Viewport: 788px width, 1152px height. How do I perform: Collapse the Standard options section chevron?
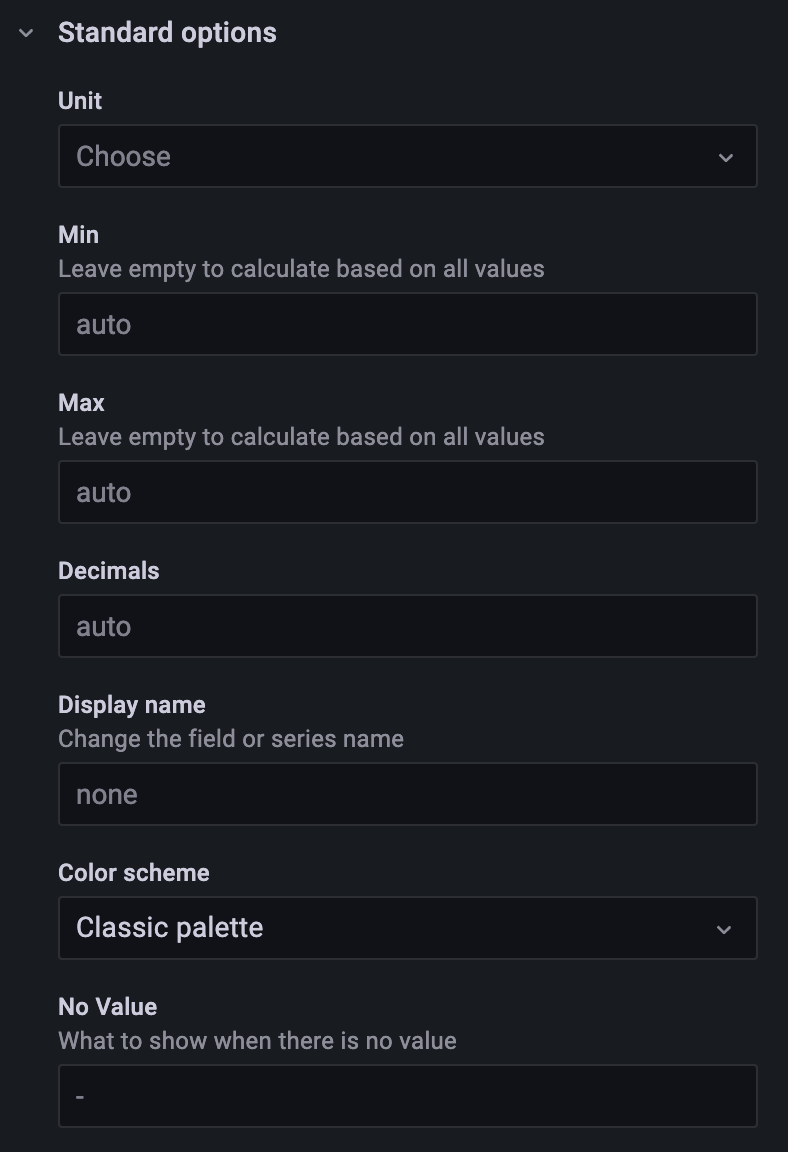(27, 33)
